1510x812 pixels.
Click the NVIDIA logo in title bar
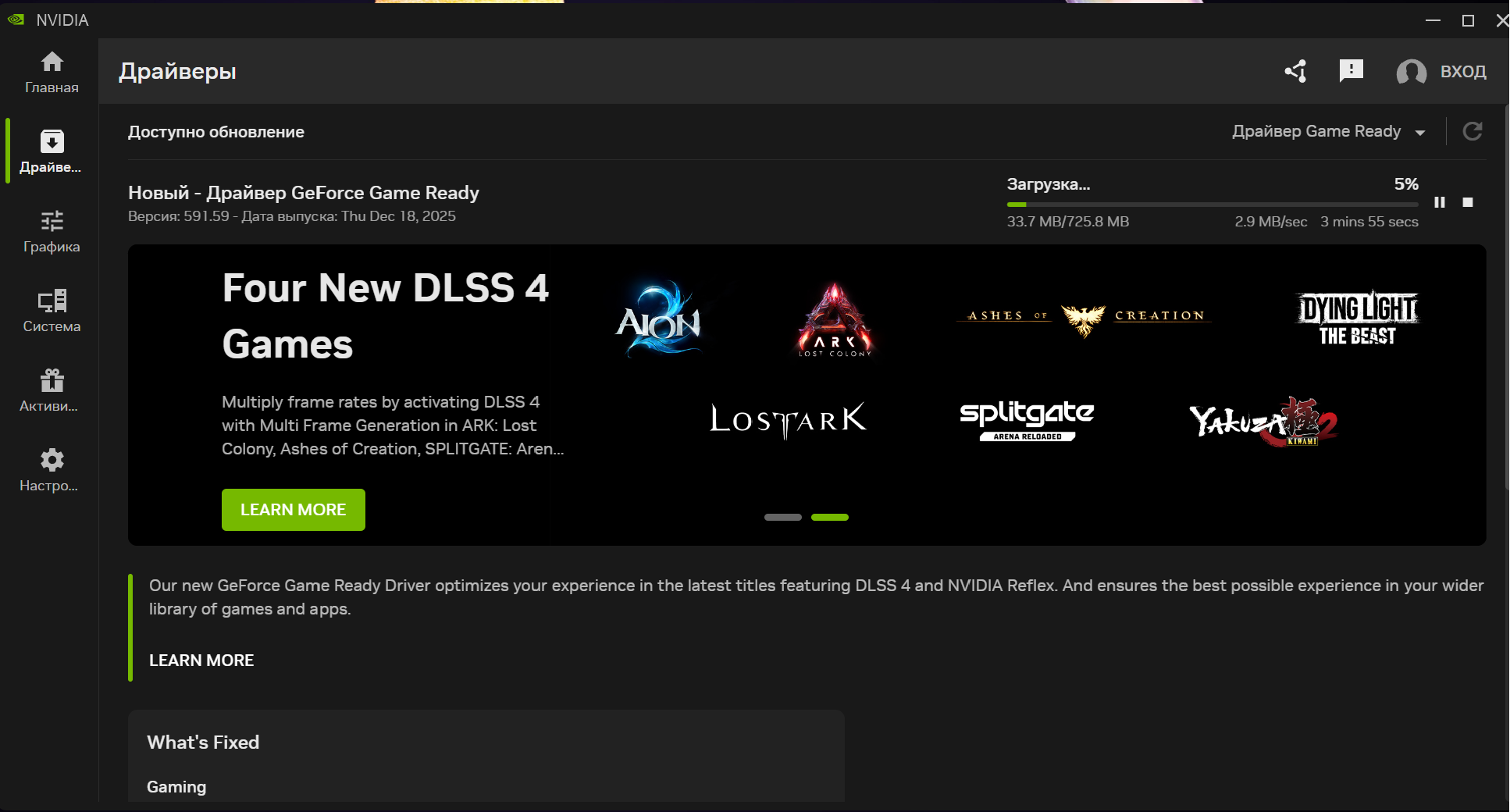click(16, 20)
